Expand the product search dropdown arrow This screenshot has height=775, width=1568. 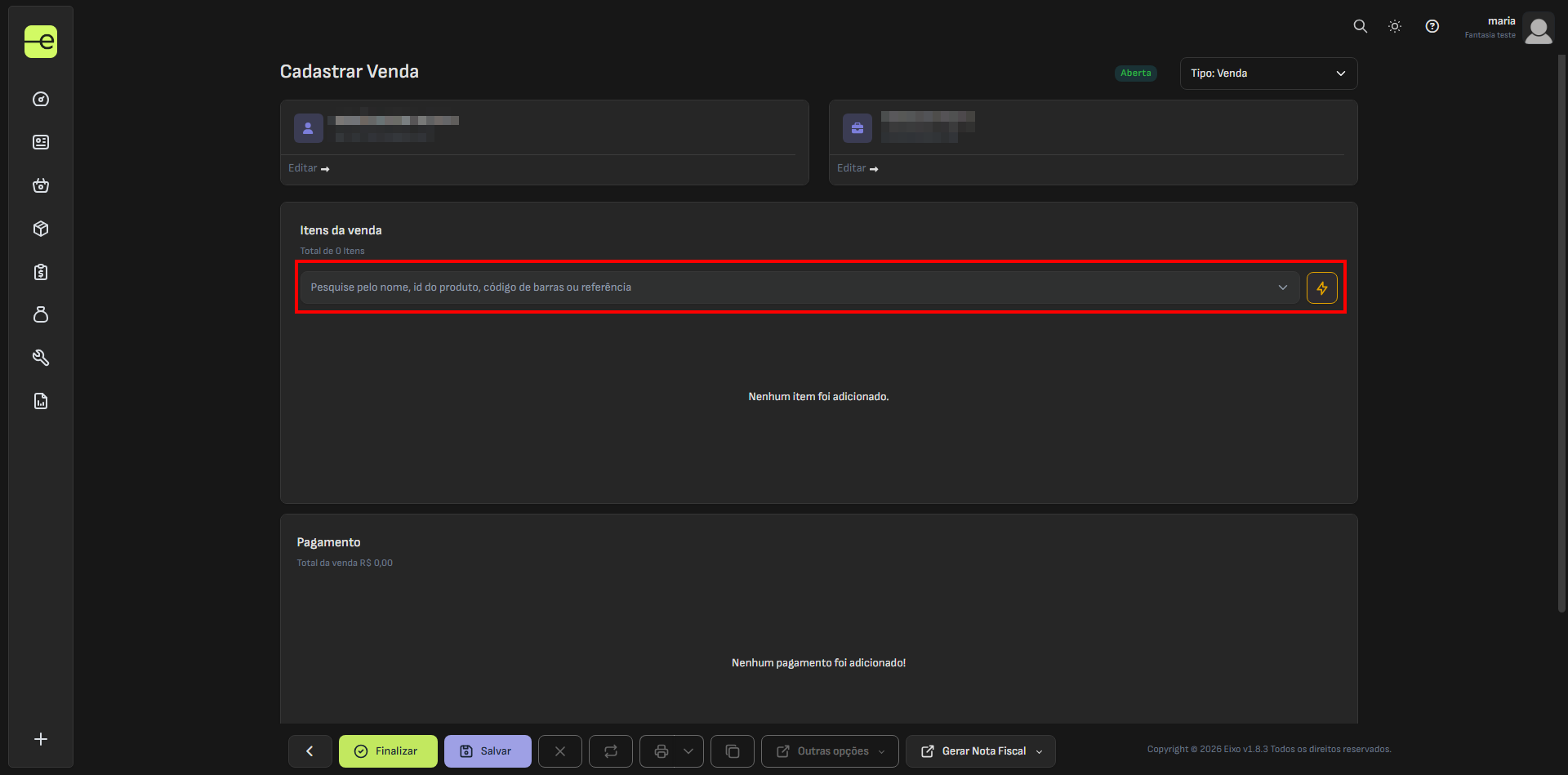1283,287
